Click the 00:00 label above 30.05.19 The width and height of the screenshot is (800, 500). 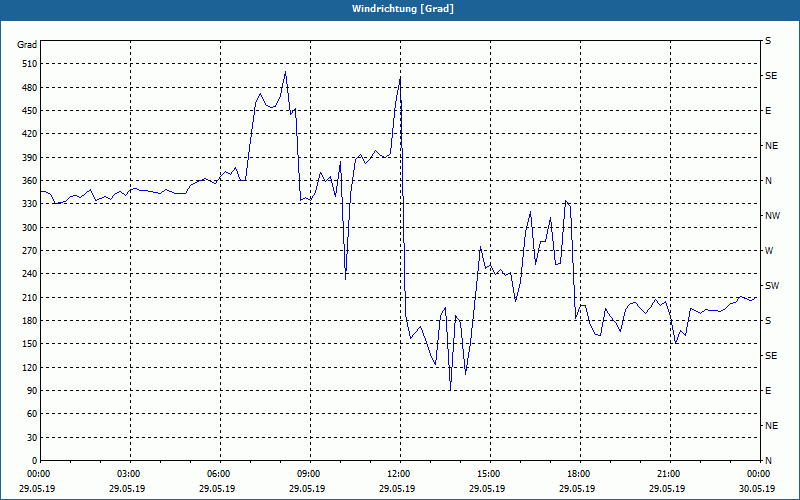(x=759, y=474)
